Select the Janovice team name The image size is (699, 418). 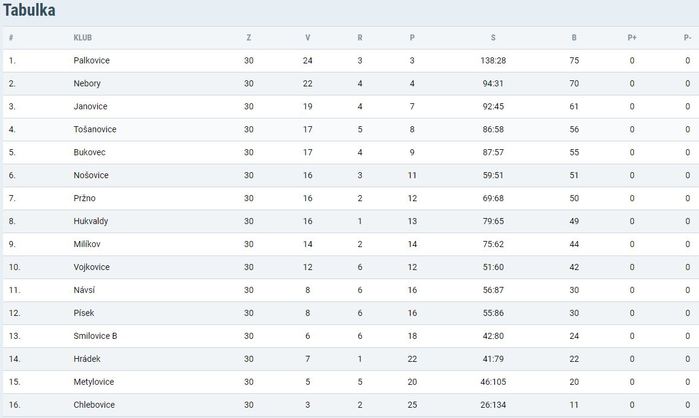click(90, 107)
